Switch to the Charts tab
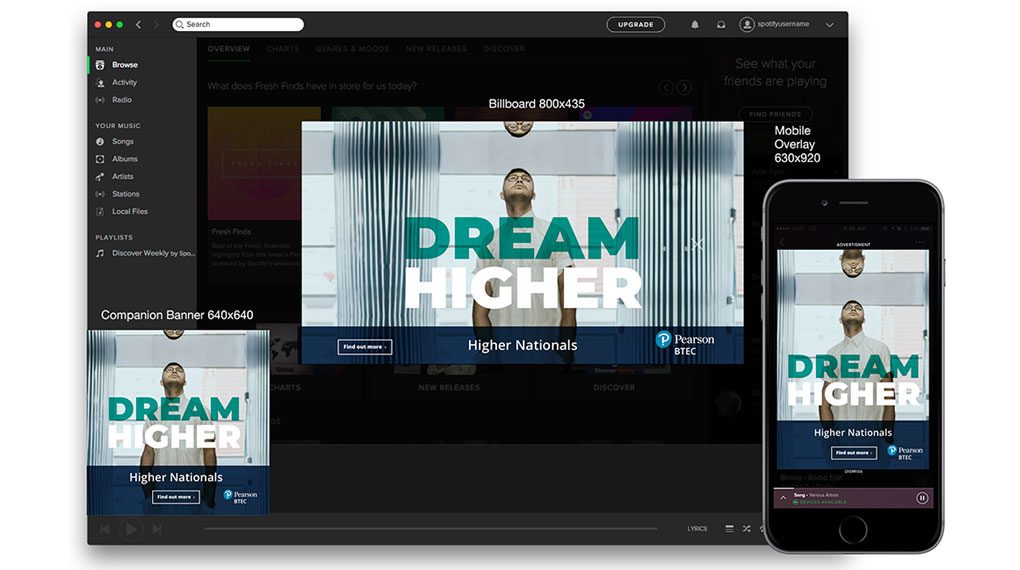1020x570 pixels. [x=283, y=49]
